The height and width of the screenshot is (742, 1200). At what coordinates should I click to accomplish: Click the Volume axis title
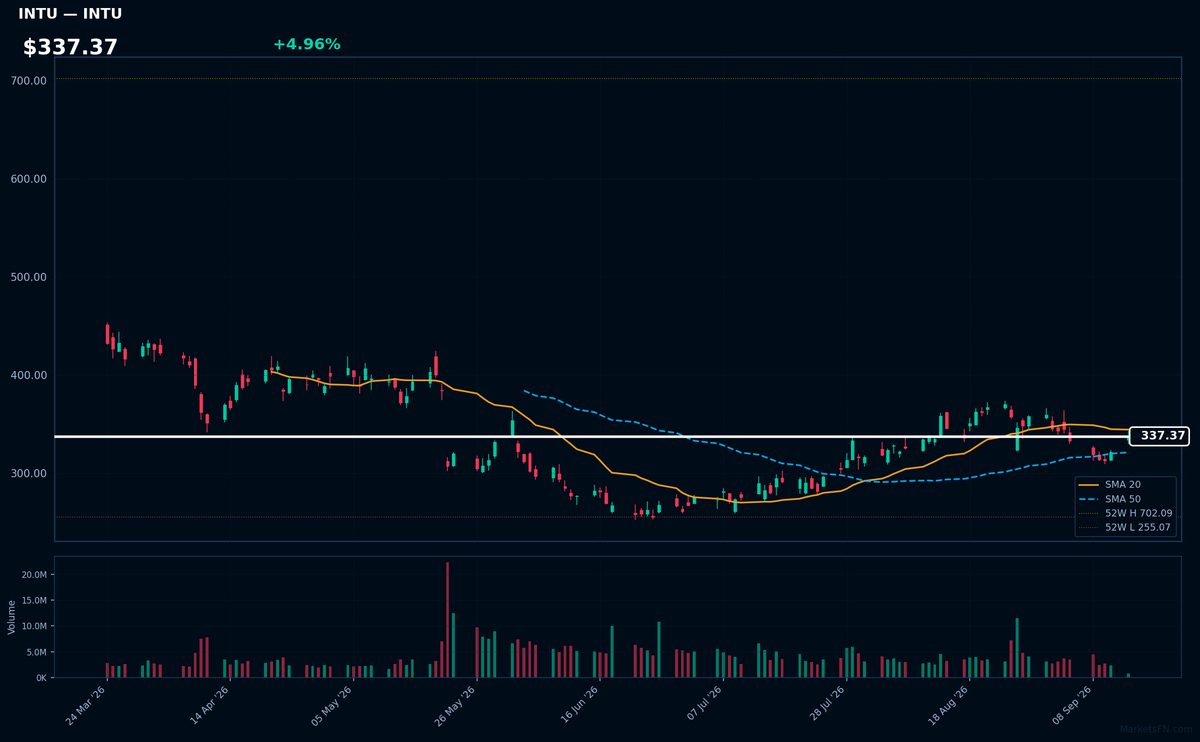point(12,617)
